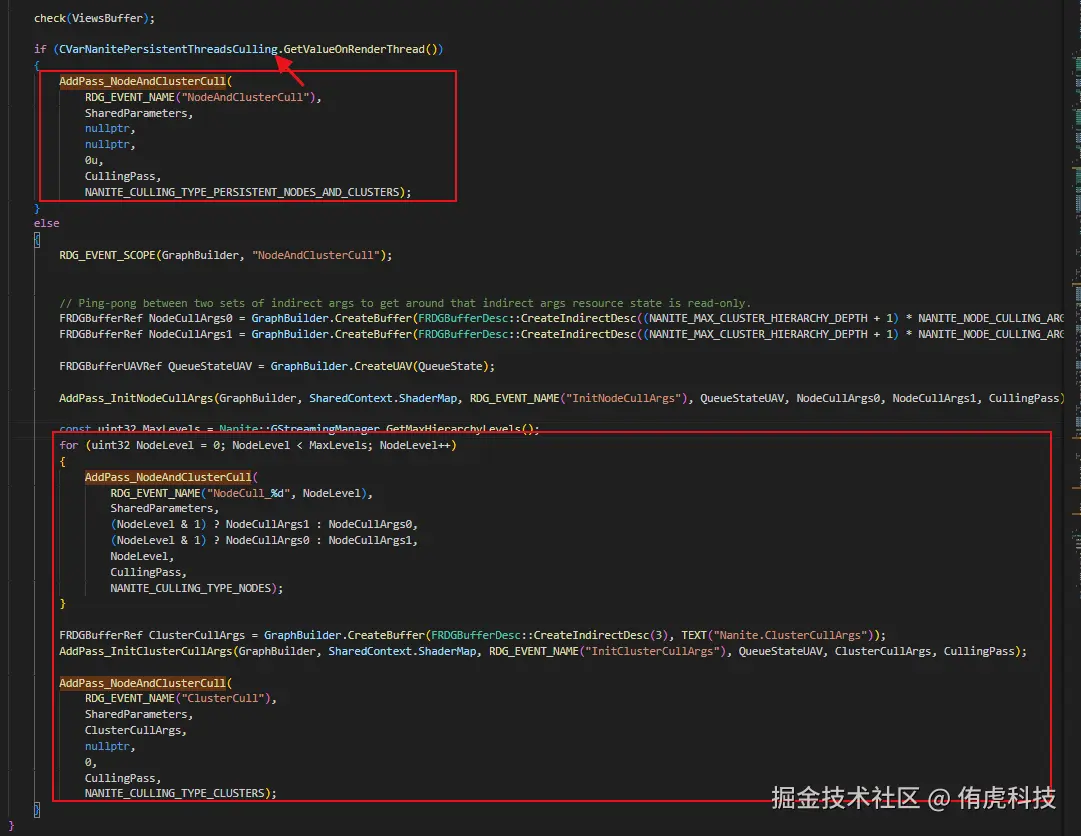Image resolution: width=1081 pixels, height=836 pixels.
Task: Click the NANITE_CULLING_TYPE_CLUSTERS constant
Action: 174,793
